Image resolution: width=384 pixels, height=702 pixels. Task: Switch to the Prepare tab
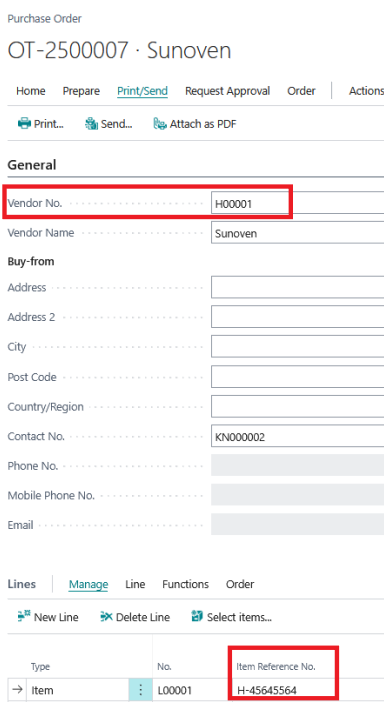tap(81, 91)
